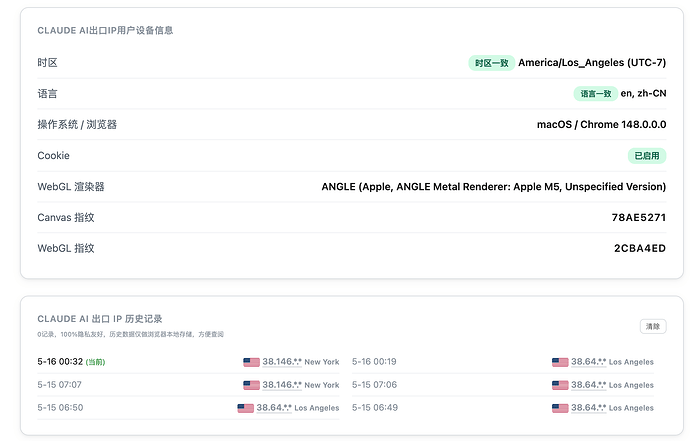
Task: Click the 已启用 cookie enabled badge
Action: (x=646, y=155)
